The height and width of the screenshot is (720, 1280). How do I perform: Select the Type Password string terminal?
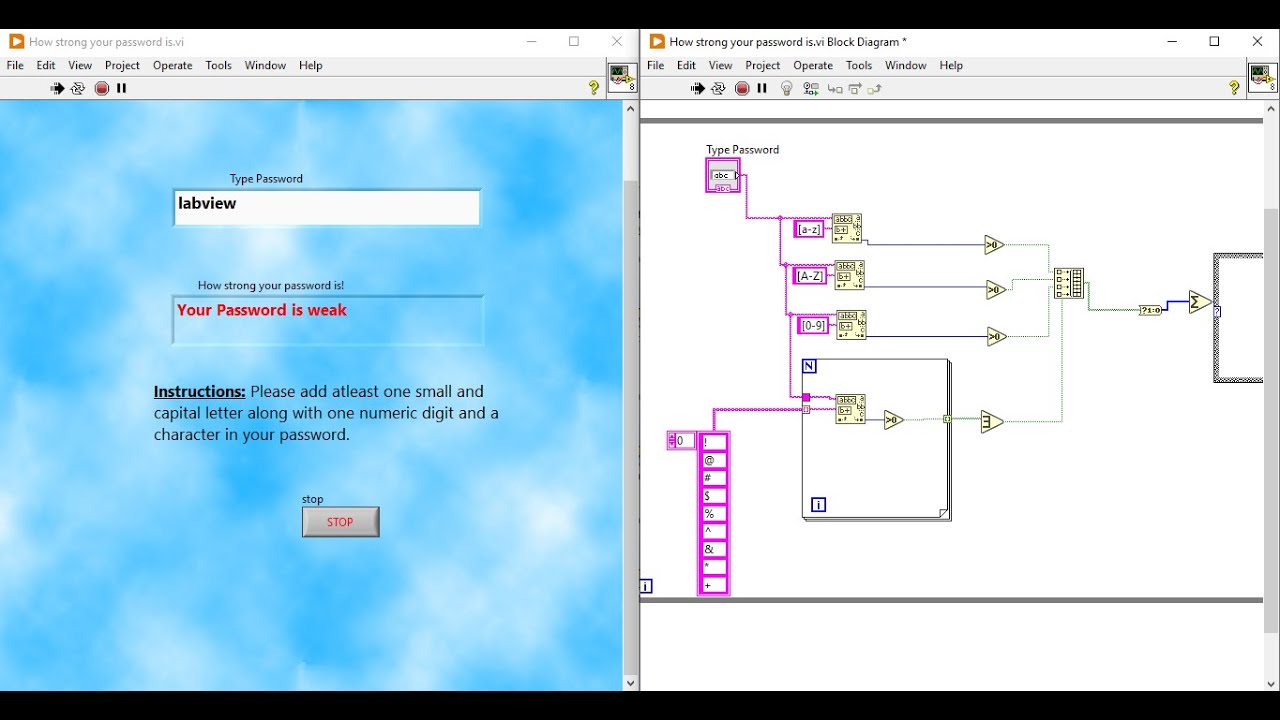click(723, 176)
